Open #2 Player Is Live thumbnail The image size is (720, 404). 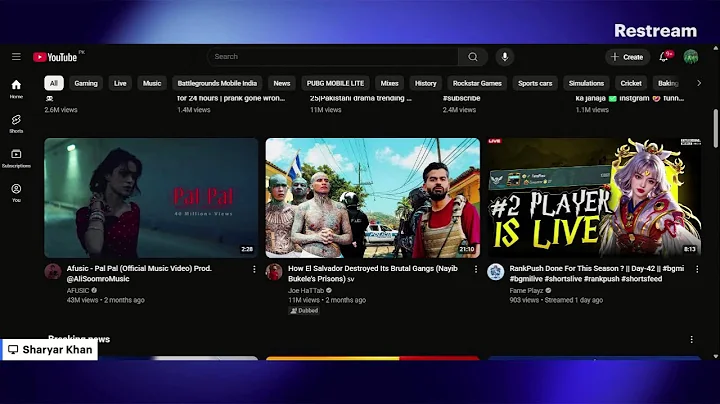coord(594,198)
